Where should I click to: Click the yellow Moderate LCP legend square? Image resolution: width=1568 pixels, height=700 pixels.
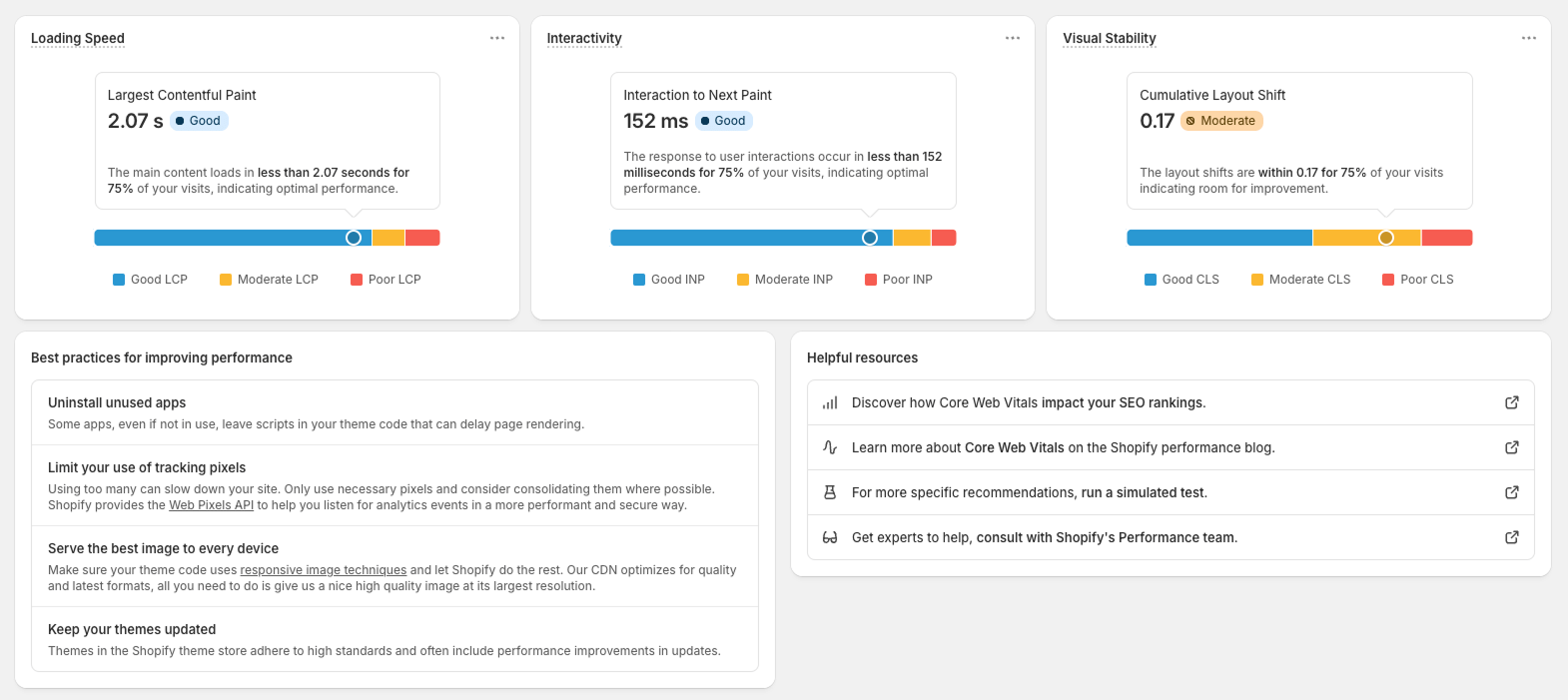pos(226,280)
